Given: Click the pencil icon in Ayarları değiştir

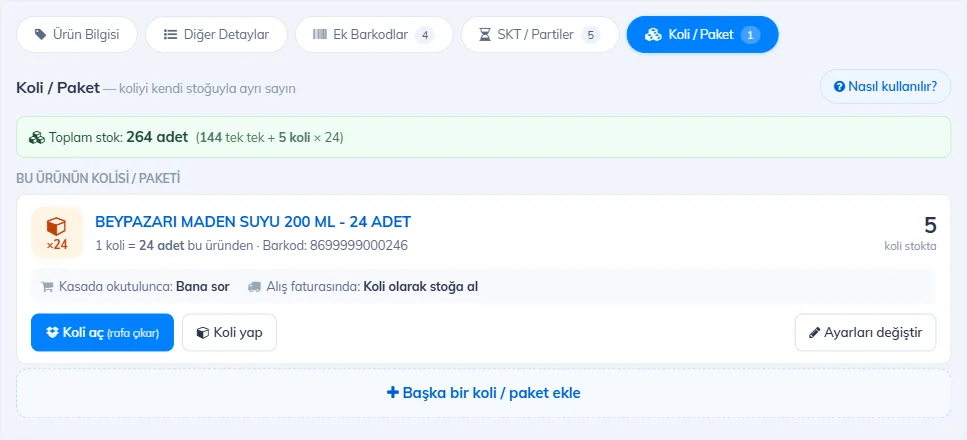Looking at the screenshot, I should [814, 333].
